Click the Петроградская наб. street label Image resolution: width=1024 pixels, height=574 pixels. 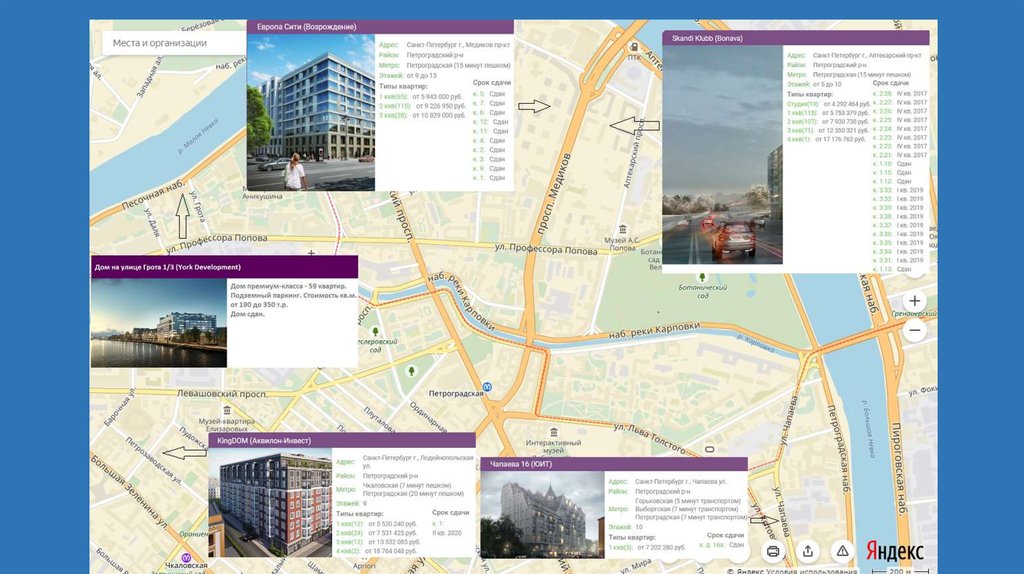839,449
